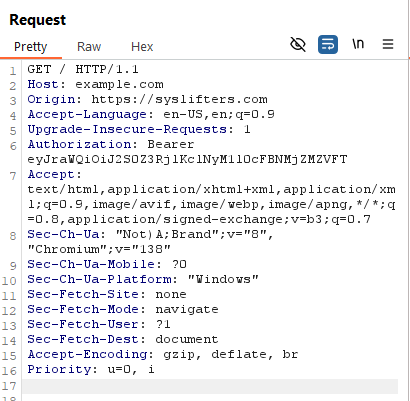410x401 pixels.
Task: Click the Origin header line
Action: click(147, 99)
